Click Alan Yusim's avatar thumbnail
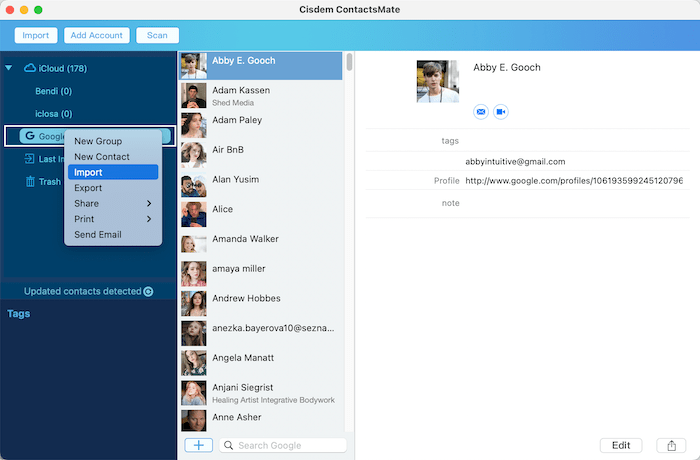 coord(194,184)
